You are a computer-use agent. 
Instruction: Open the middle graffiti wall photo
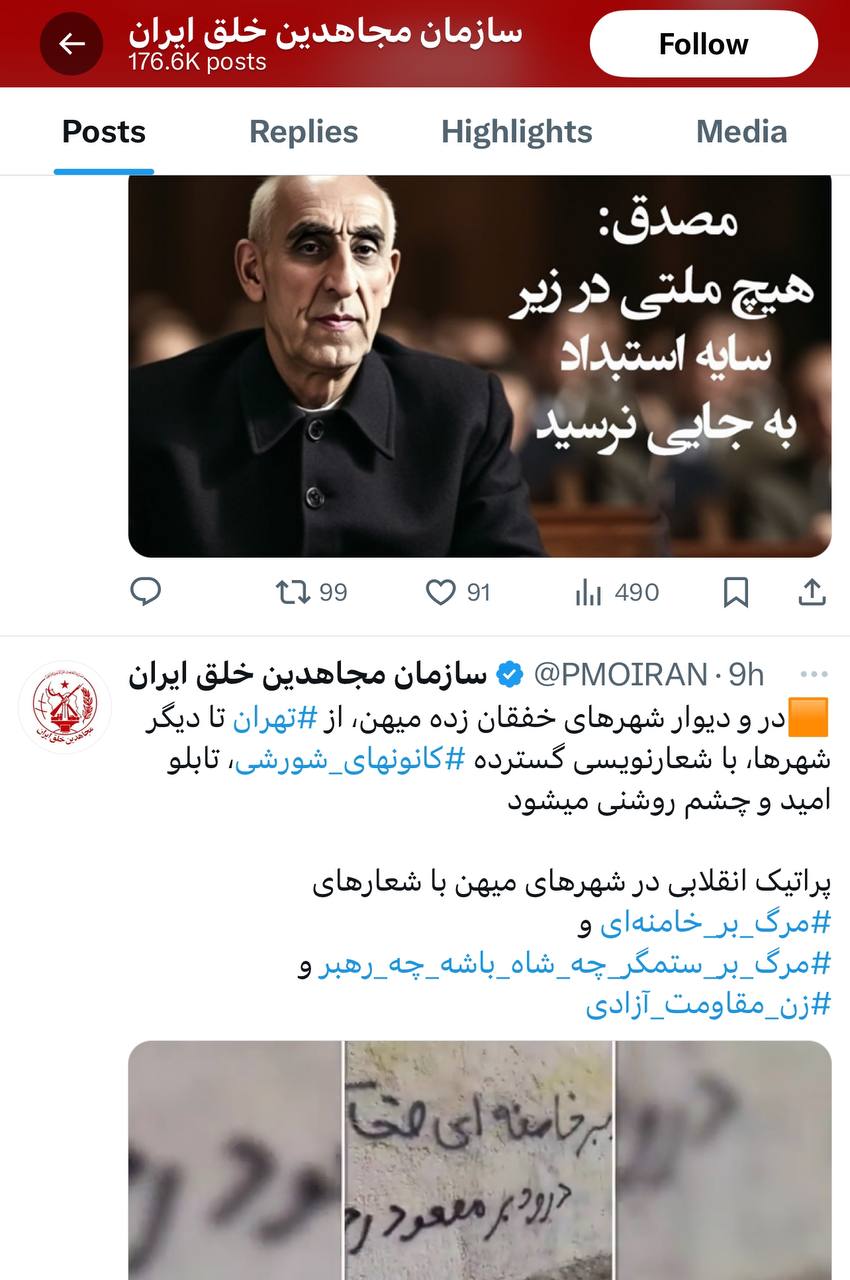pyautogui.click(x=479, y=1160)
